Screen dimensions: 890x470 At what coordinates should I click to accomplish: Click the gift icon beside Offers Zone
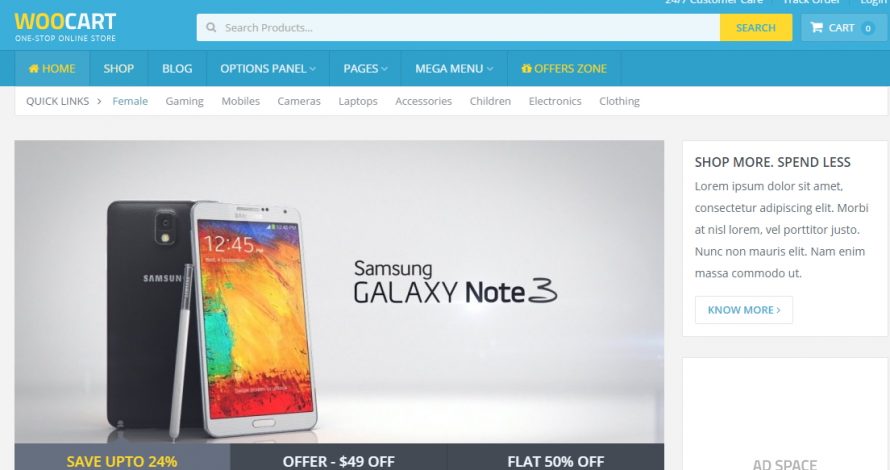point(526,69)
